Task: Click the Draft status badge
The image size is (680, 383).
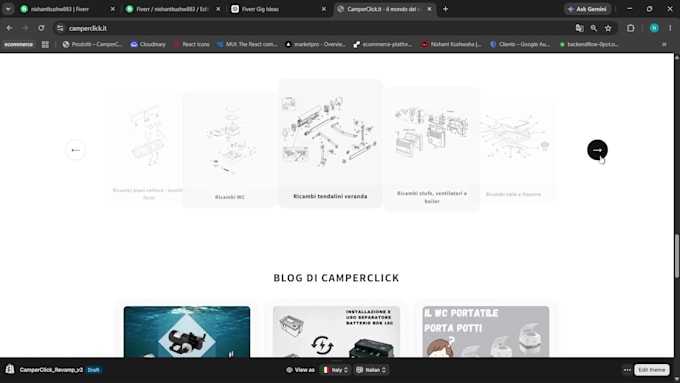Action: (x=93, y=370)
